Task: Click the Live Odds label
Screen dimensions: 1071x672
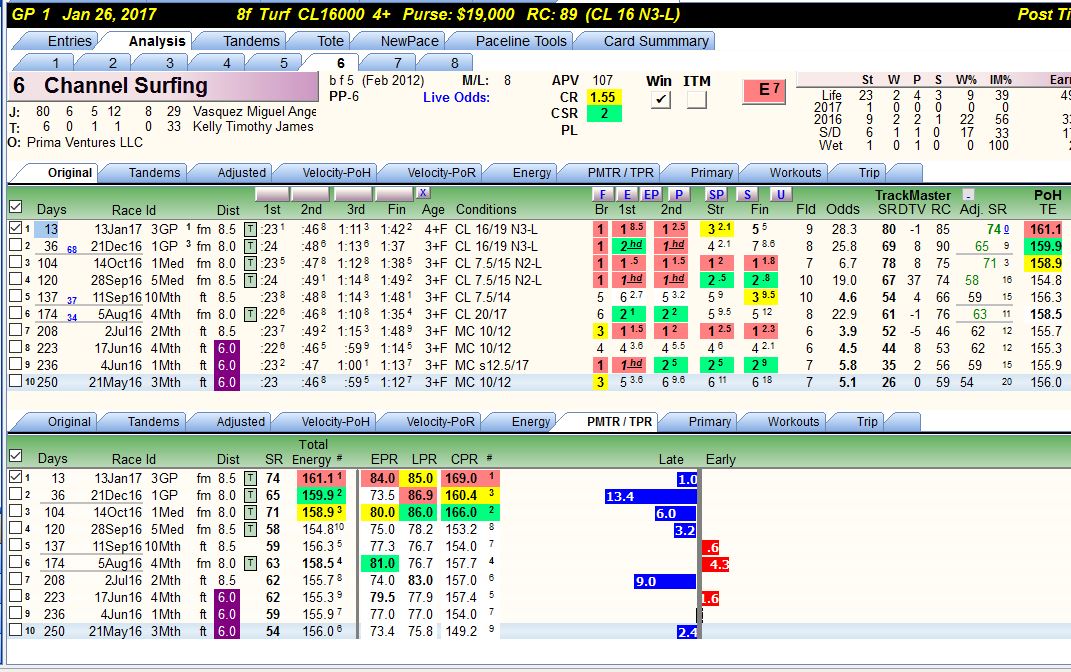Action: point(456,97)
